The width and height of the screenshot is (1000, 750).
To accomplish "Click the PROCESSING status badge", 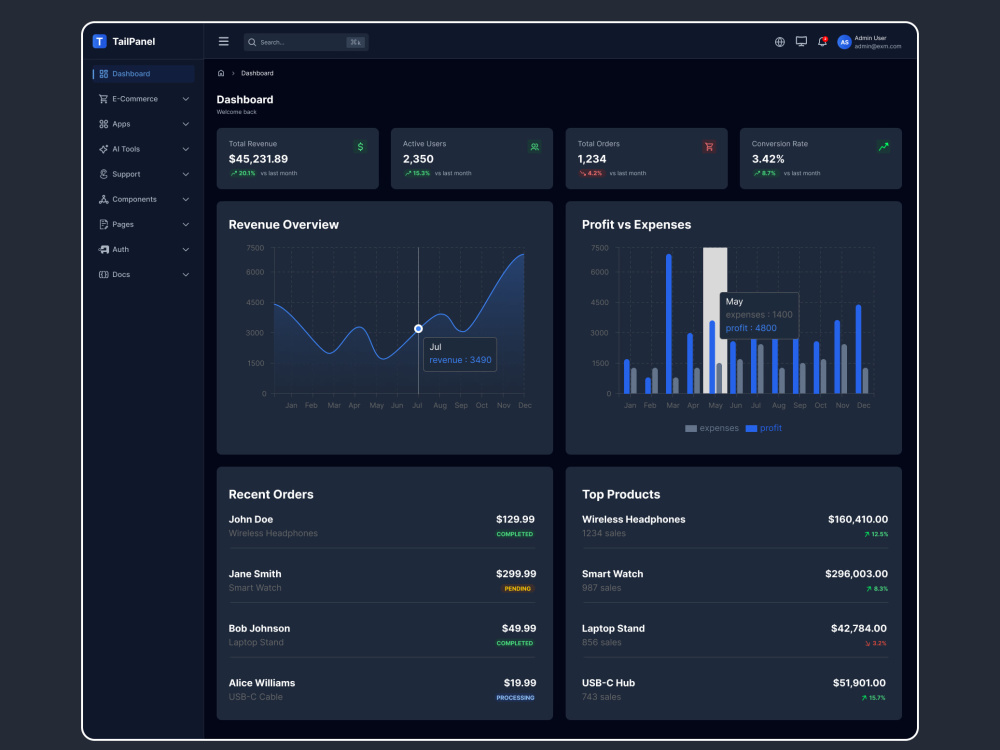I will 515,698.
